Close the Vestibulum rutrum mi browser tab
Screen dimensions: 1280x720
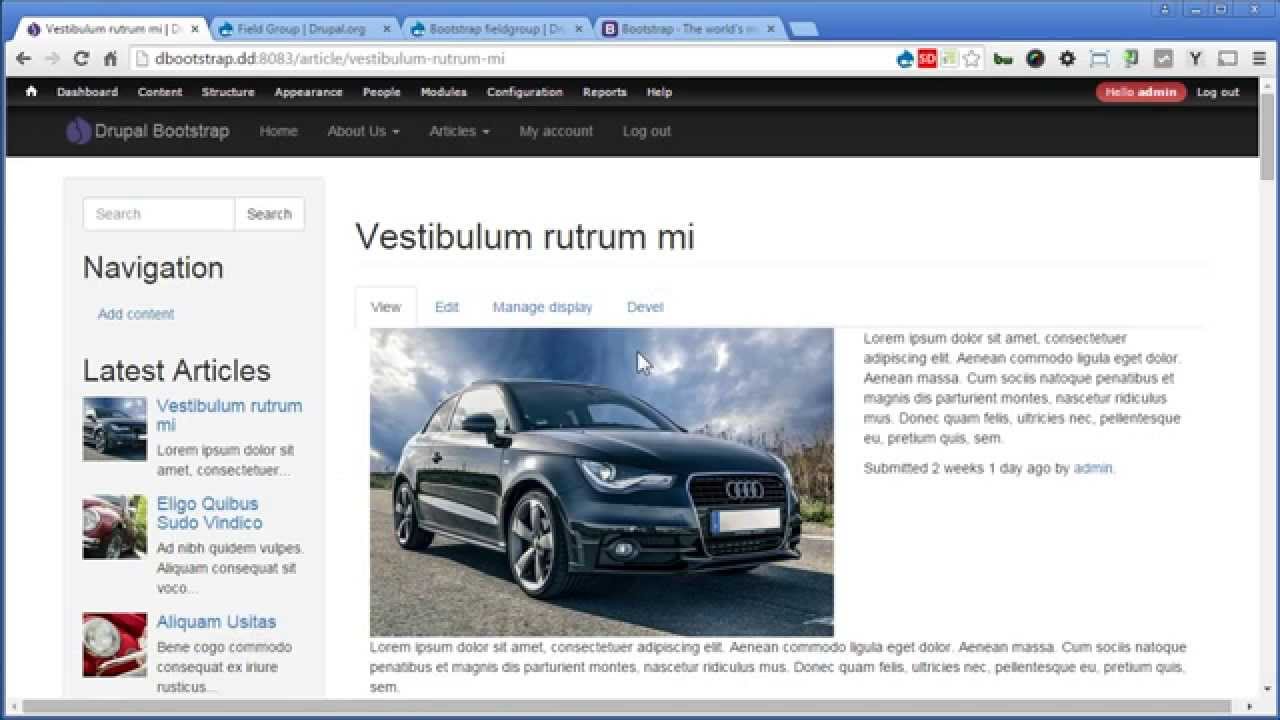pyautogui.click(x=195, y=30)
